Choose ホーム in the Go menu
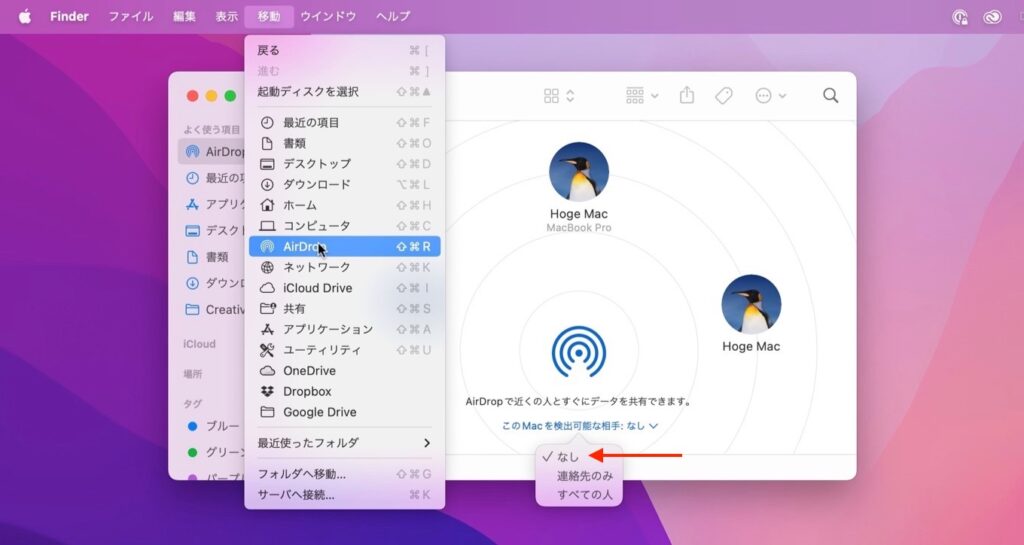This screenshot has height=545, width=1024. click(x=344, y=205)
